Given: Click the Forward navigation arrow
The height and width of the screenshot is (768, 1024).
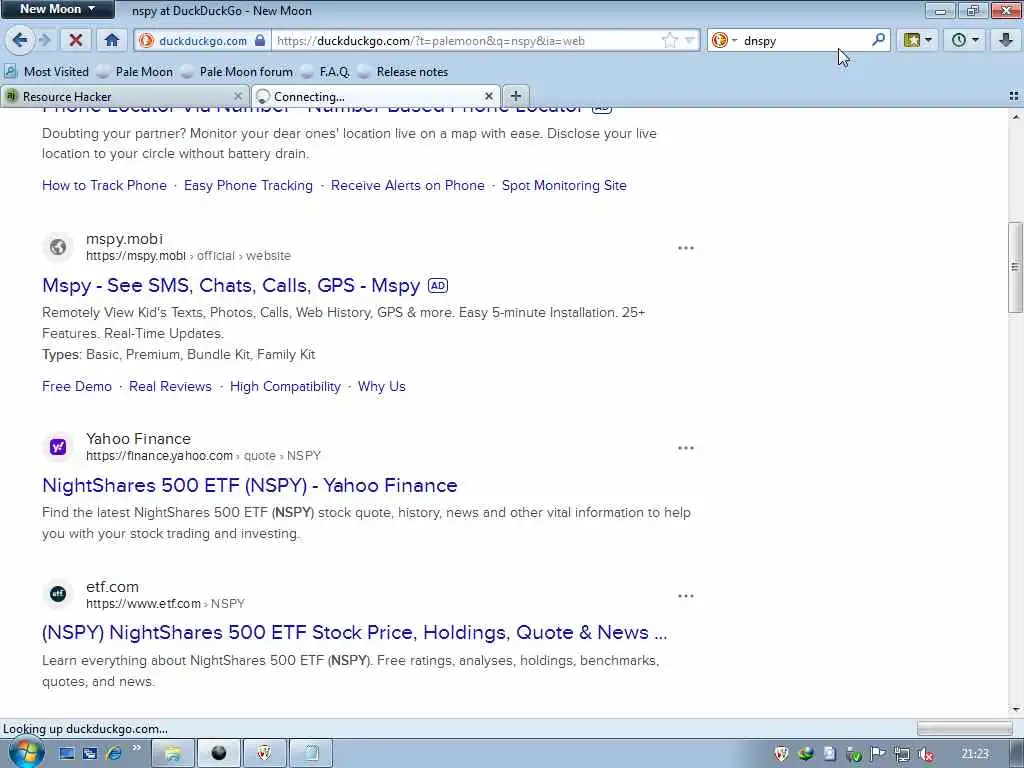Looking at the screenshot, I should pos(44,40).
